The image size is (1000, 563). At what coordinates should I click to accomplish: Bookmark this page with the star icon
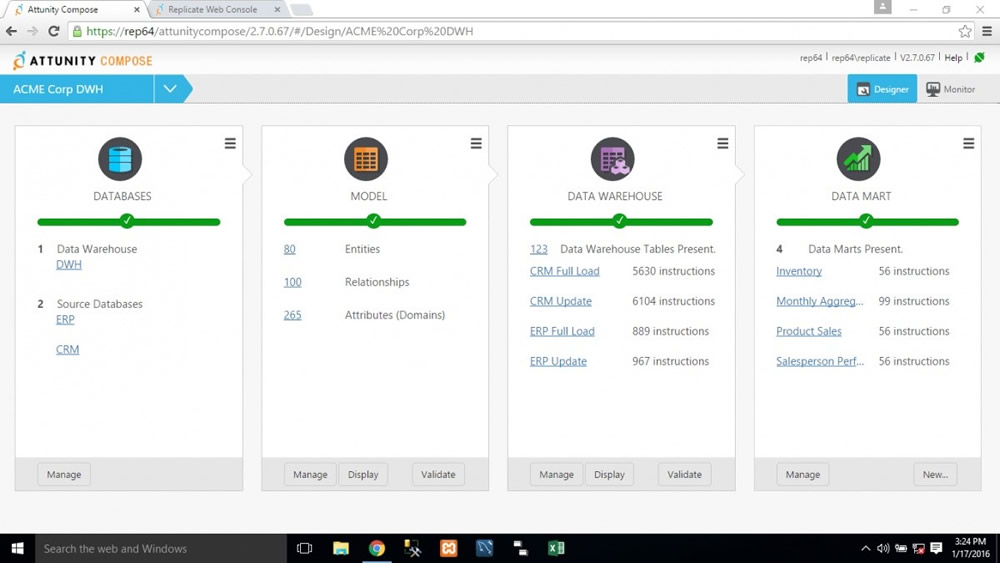[x=965, y=31]
